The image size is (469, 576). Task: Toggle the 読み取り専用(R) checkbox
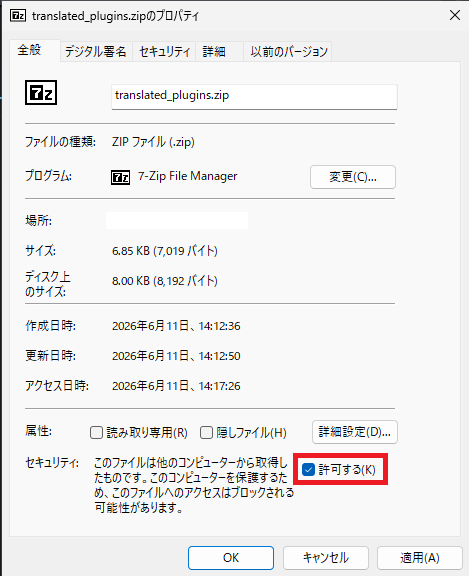97,433
